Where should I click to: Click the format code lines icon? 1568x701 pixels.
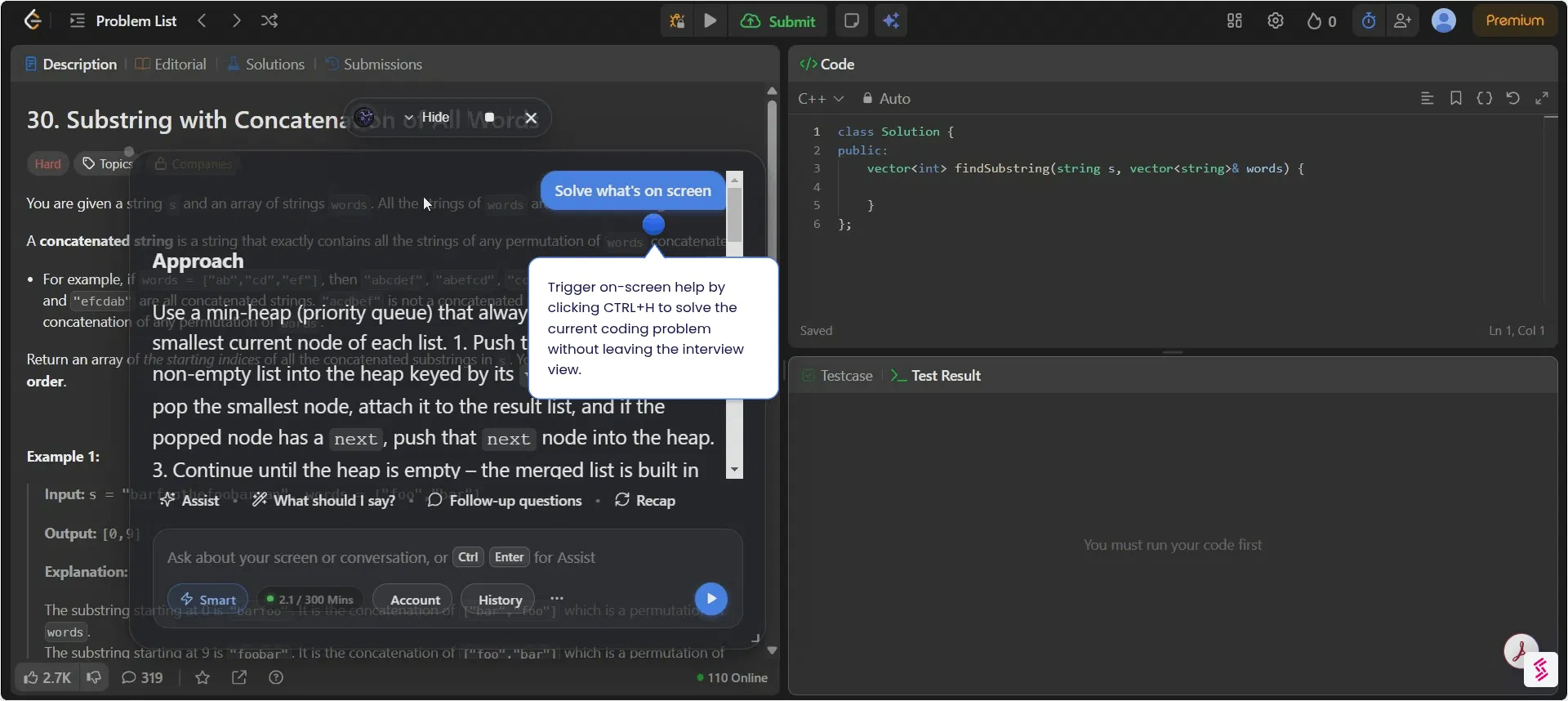[x=1427, y=98]
